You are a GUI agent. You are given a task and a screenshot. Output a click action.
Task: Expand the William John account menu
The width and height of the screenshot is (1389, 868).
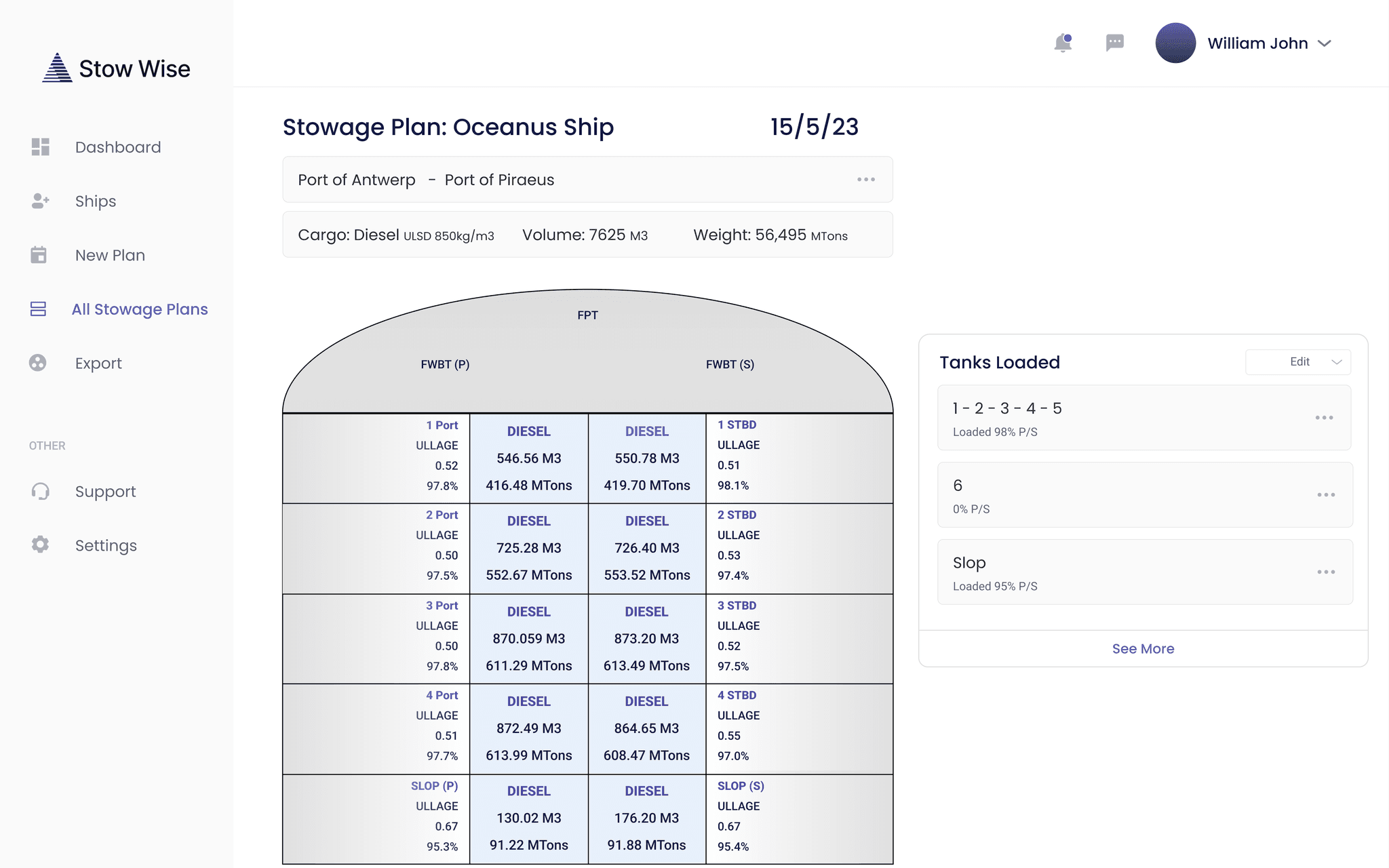(1324, 43)
